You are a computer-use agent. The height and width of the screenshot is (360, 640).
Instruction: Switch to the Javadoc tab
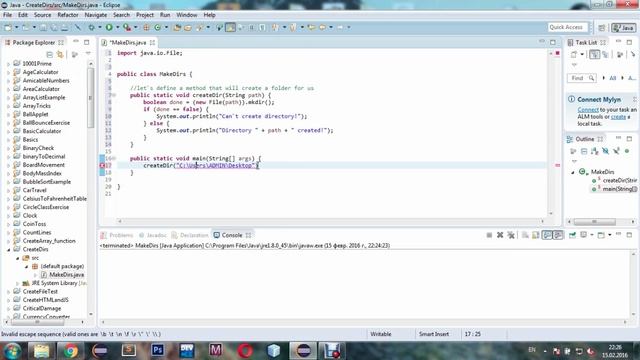coord(153,235)
